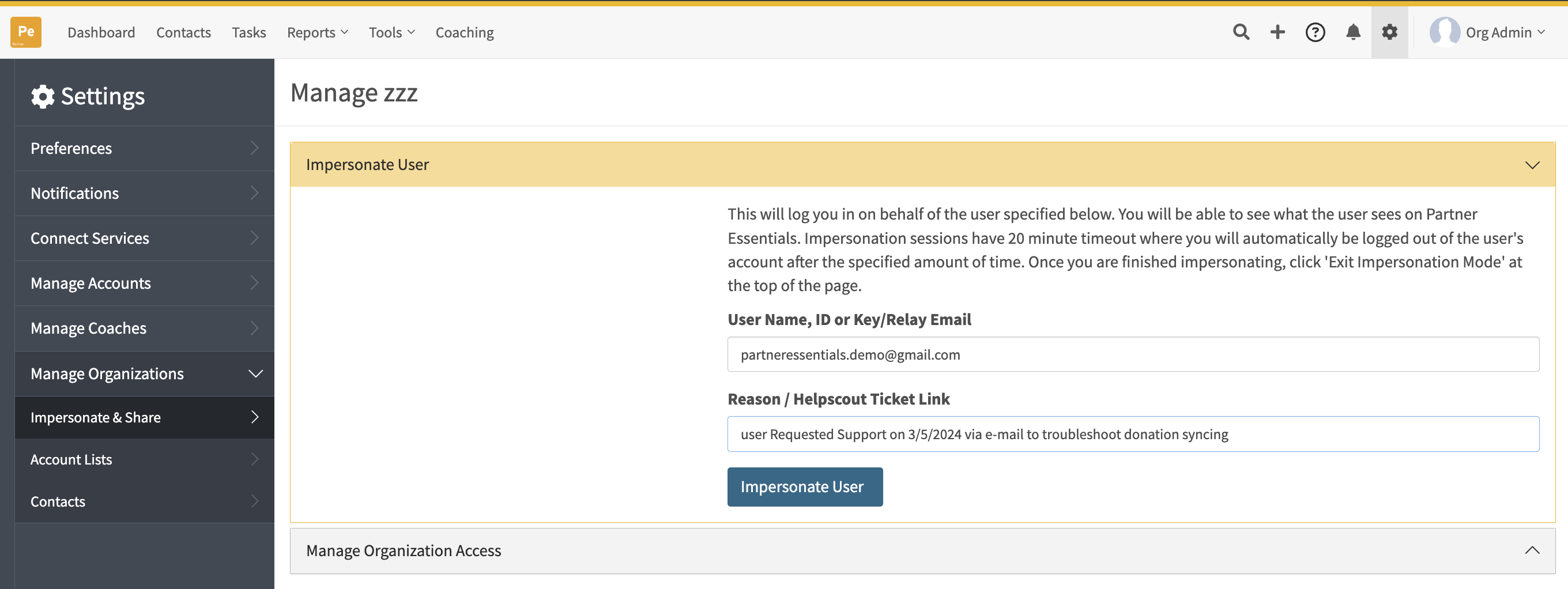The image size is (1568, 589).
Task: Click the Reason / Helpscout Ticket Link field
Action: pyautogui.click(x=1133, y=434)
